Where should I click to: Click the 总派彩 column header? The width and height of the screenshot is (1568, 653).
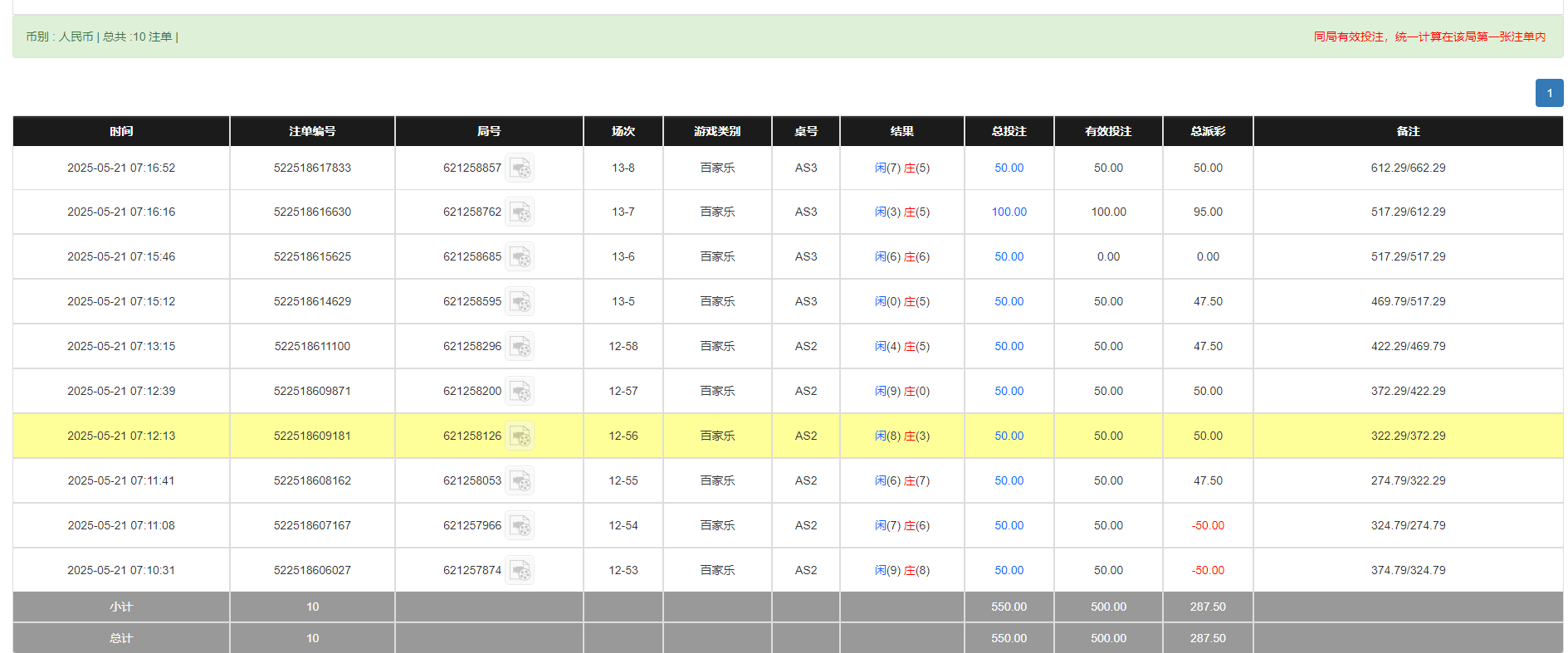coord(1207,131)
